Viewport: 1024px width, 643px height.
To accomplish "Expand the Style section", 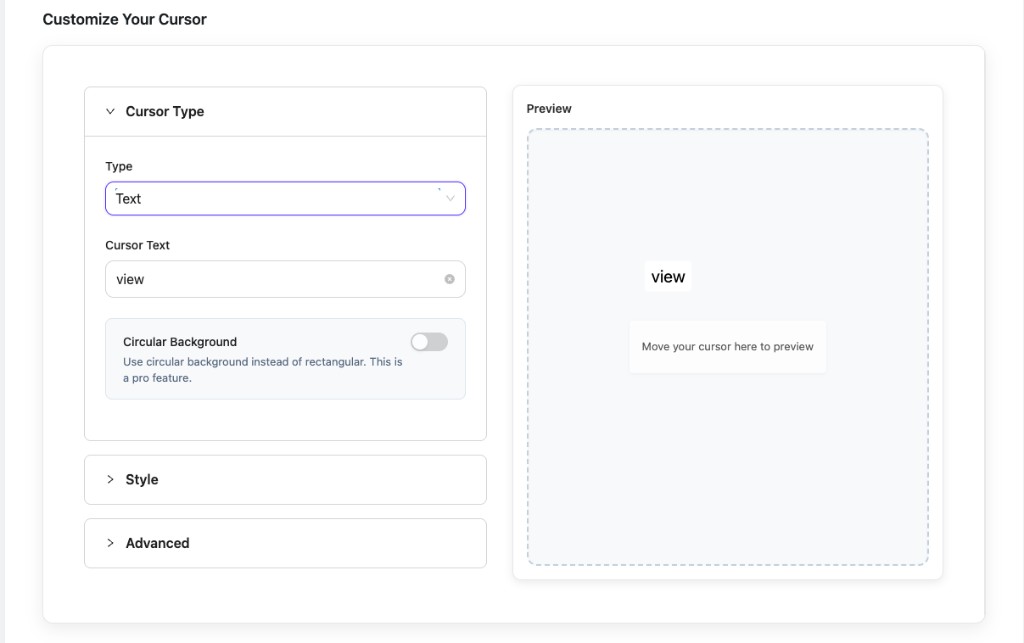I will tap(285, 480).
